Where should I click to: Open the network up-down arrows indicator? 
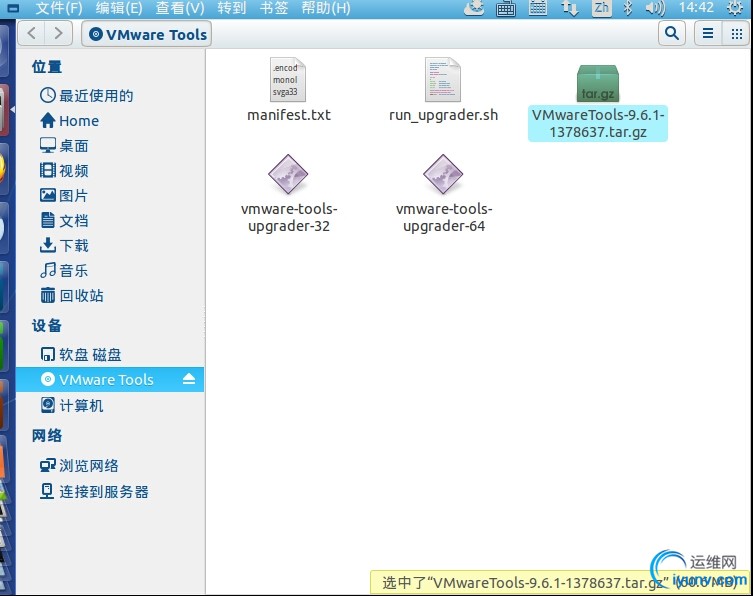coord(570,8)
